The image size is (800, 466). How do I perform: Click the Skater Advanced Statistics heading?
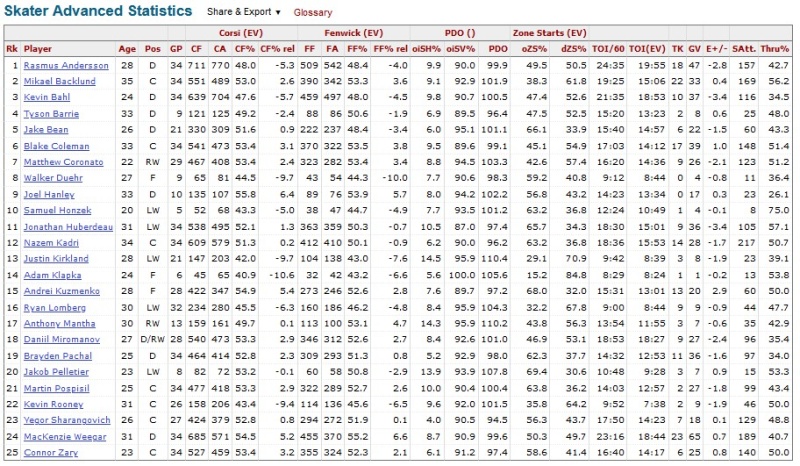98,11
